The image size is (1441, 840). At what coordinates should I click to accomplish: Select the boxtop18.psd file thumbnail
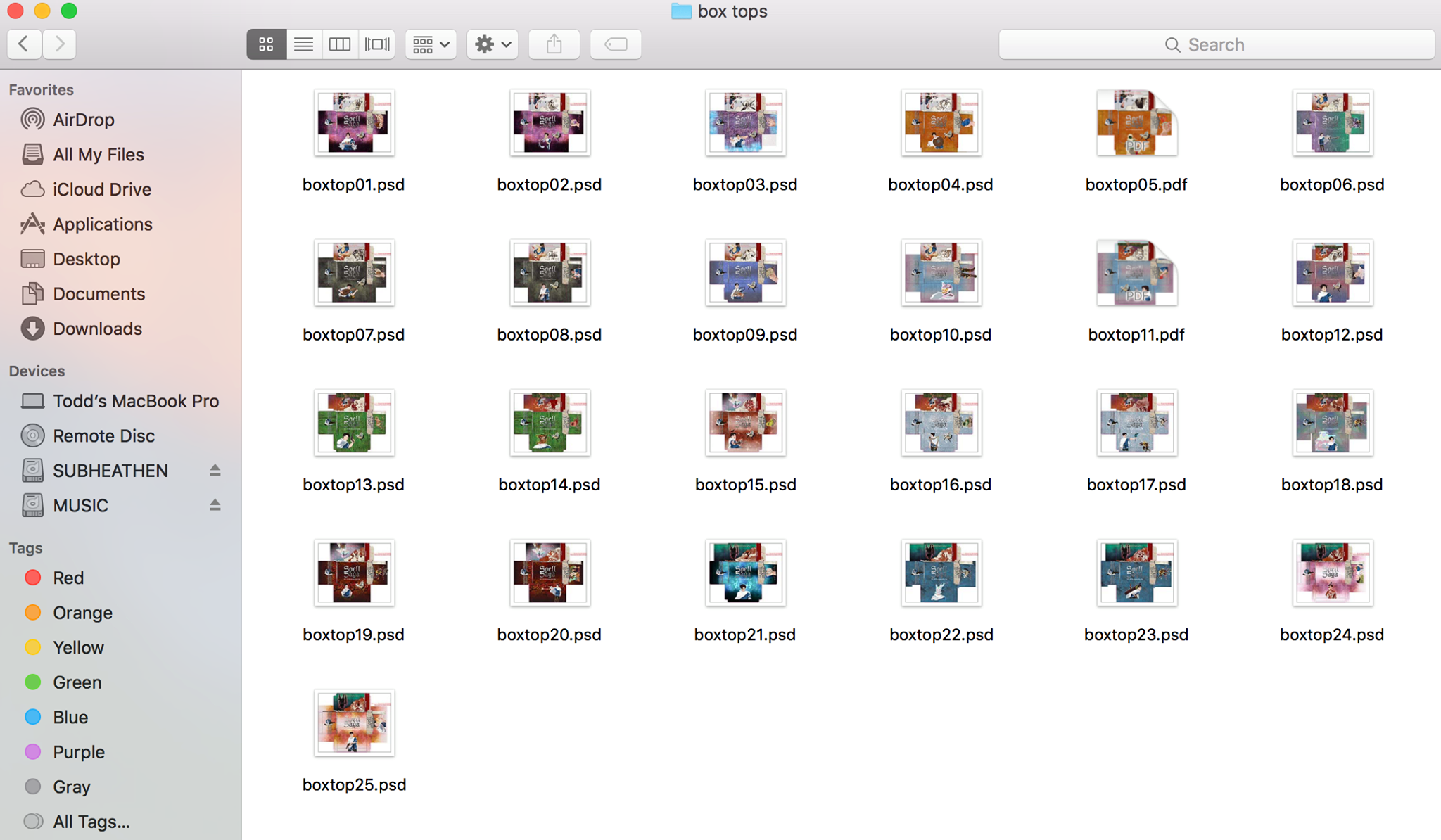tap(1332, 422)
